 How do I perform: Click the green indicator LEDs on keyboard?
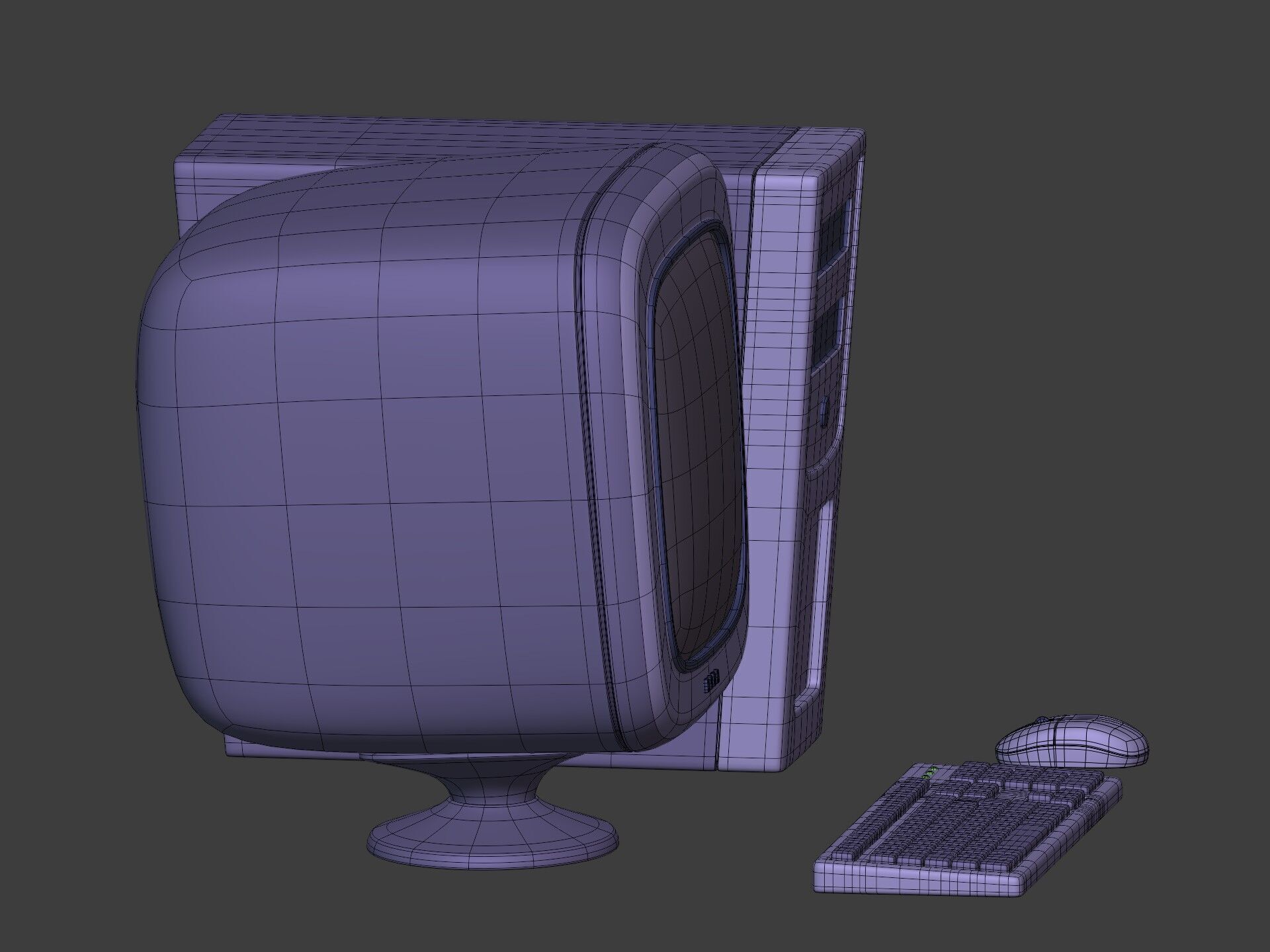[x=930, y=773]
